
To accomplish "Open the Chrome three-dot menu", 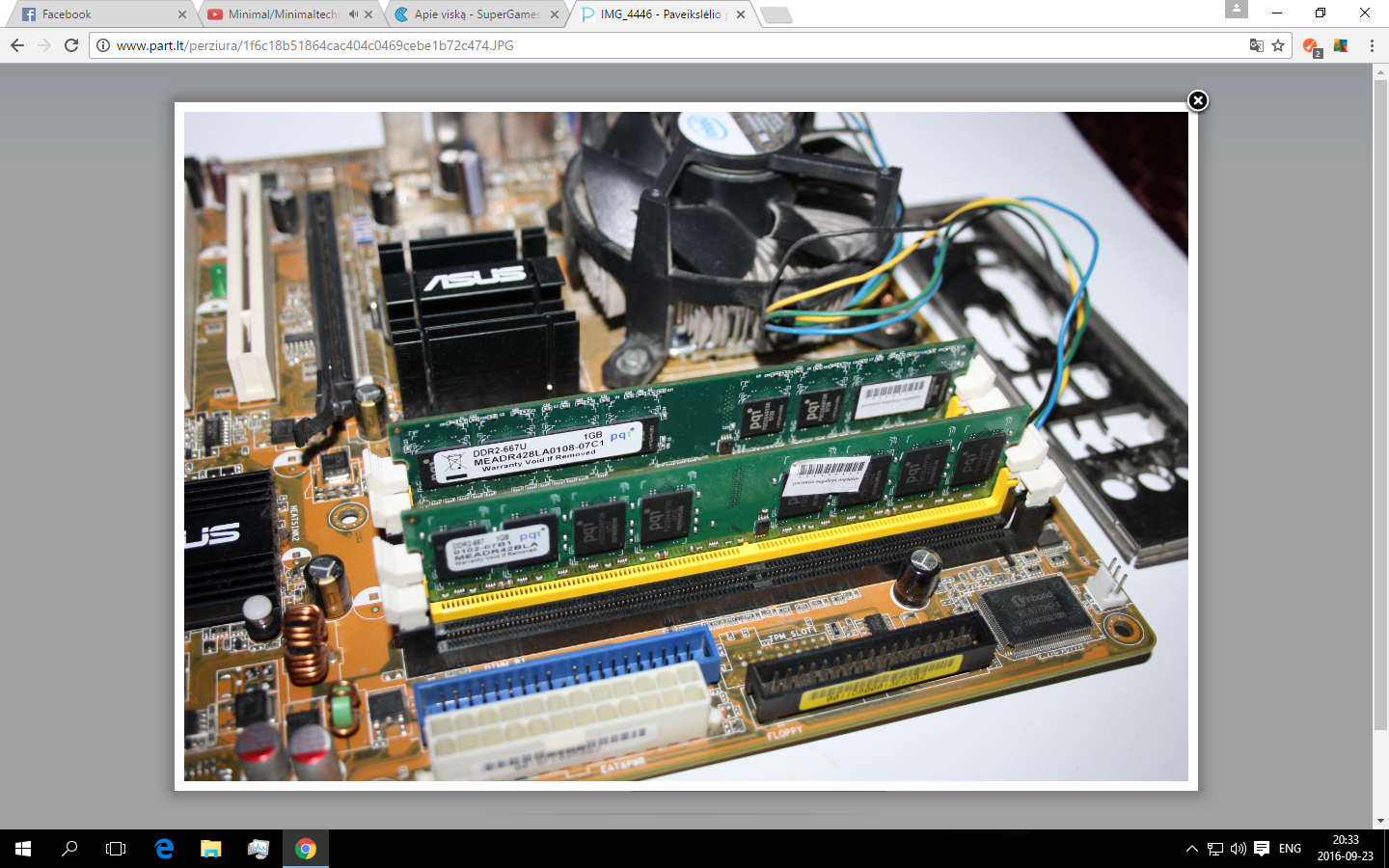I will tap(1372, 45).
